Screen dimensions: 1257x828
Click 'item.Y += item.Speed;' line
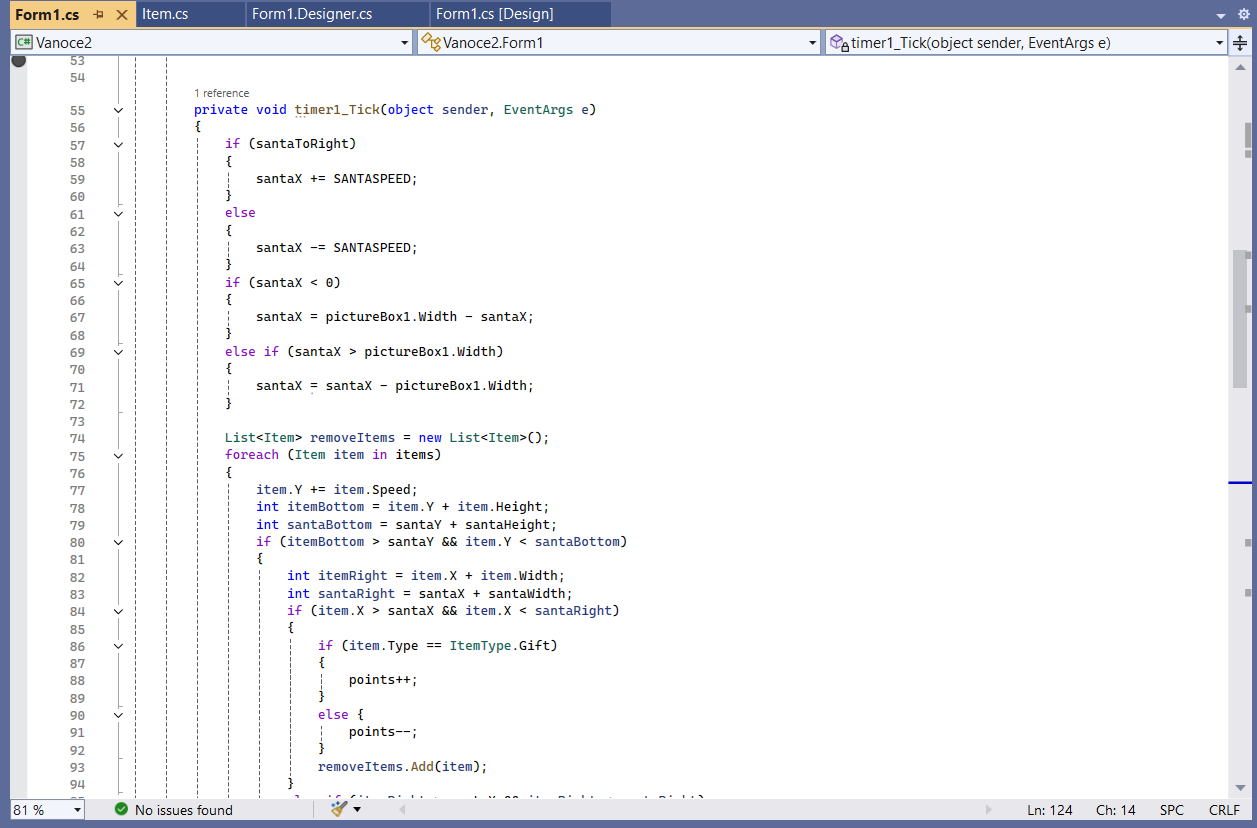337,490
